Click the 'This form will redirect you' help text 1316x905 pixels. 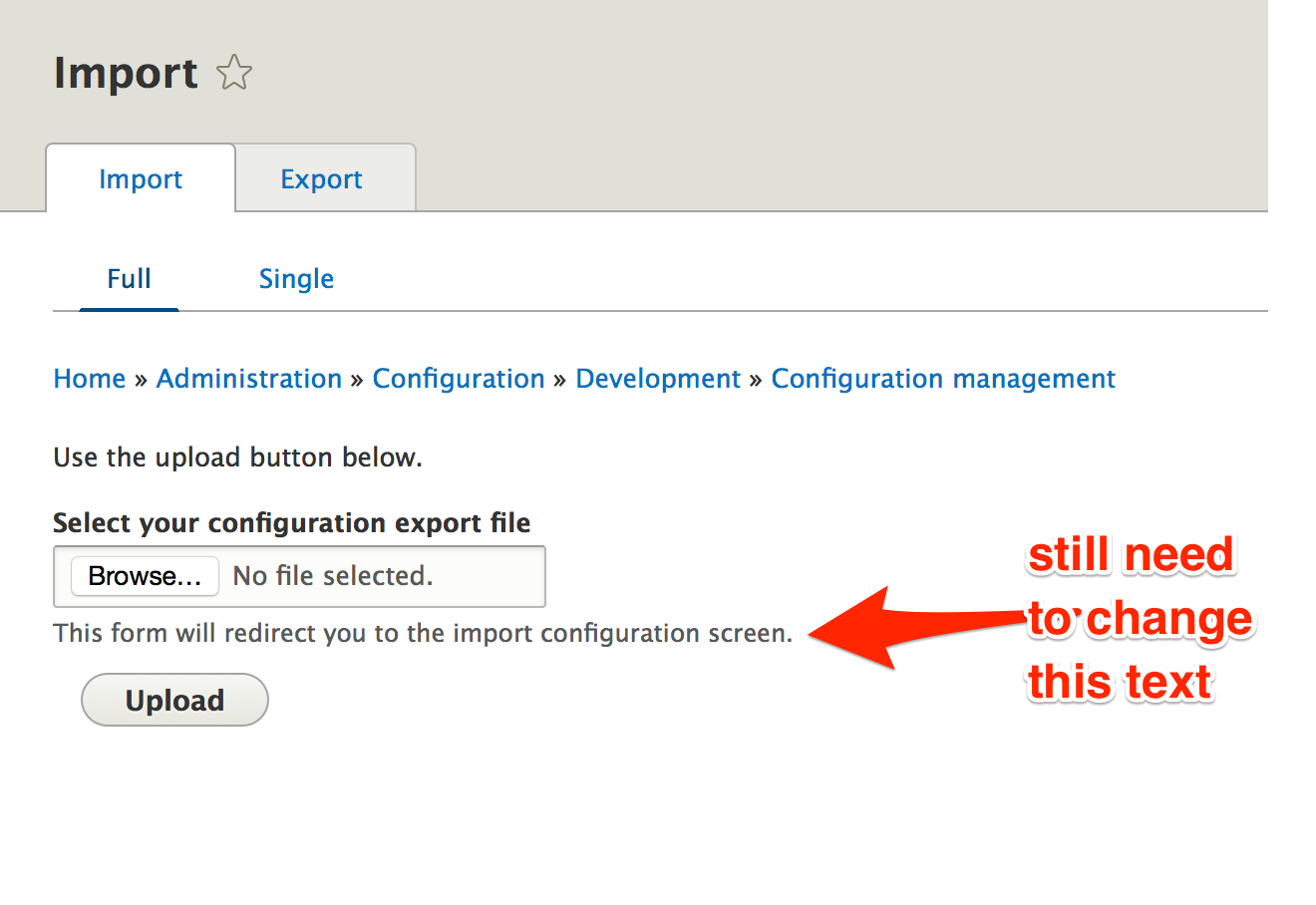tap(423, 634)
